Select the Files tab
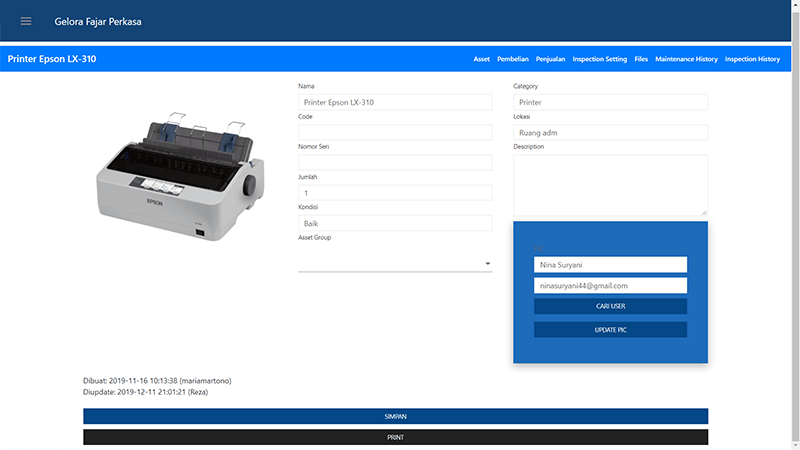 (x=641, y=59)
